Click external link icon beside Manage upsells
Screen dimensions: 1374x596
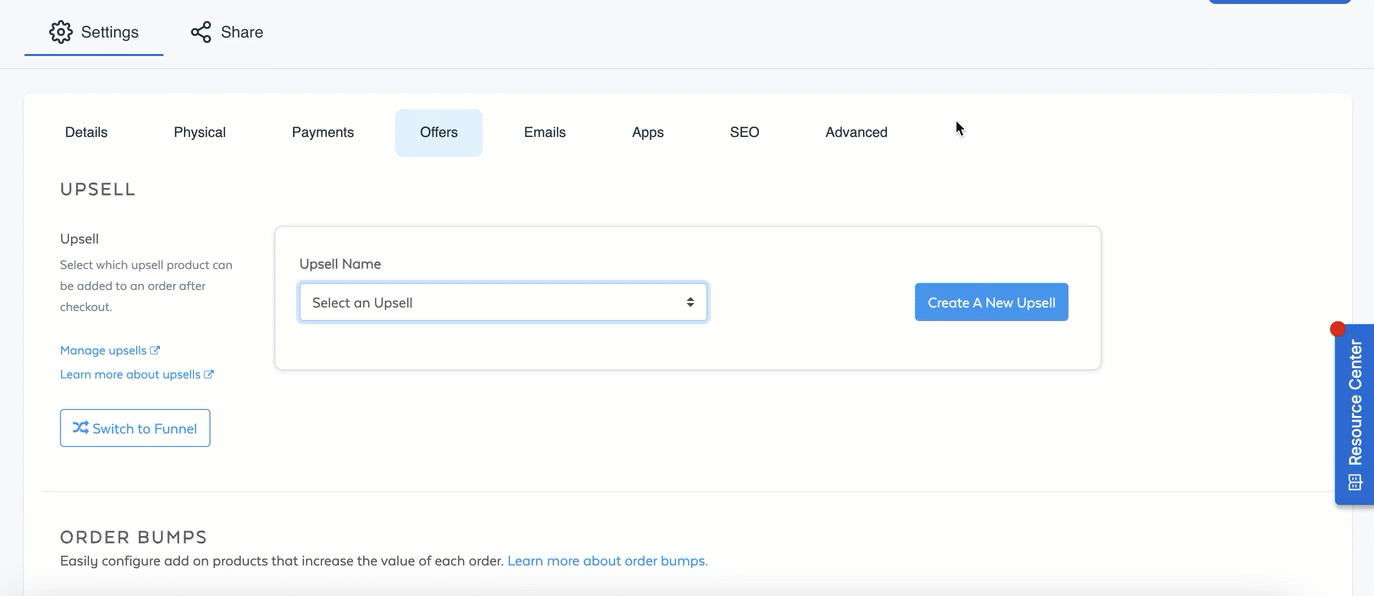155,350
